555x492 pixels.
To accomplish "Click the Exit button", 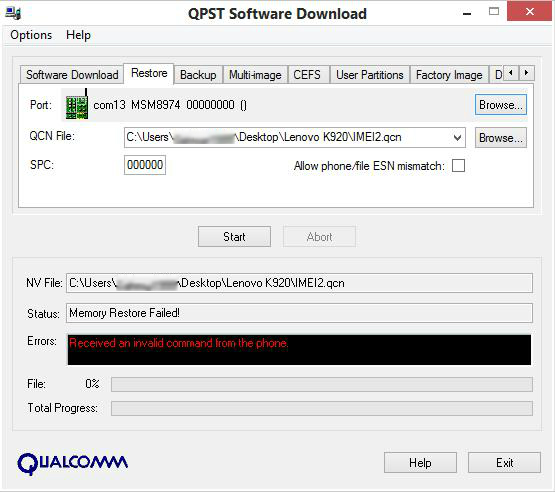I will click(x=504, y=462).
